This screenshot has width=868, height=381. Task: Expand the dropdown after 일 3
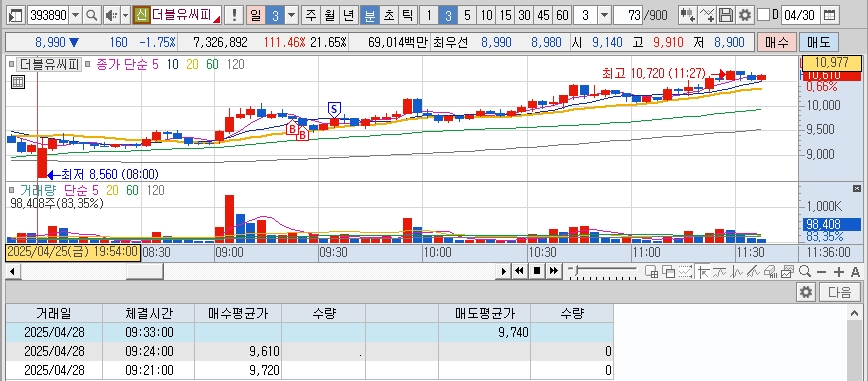coord(292,15)
